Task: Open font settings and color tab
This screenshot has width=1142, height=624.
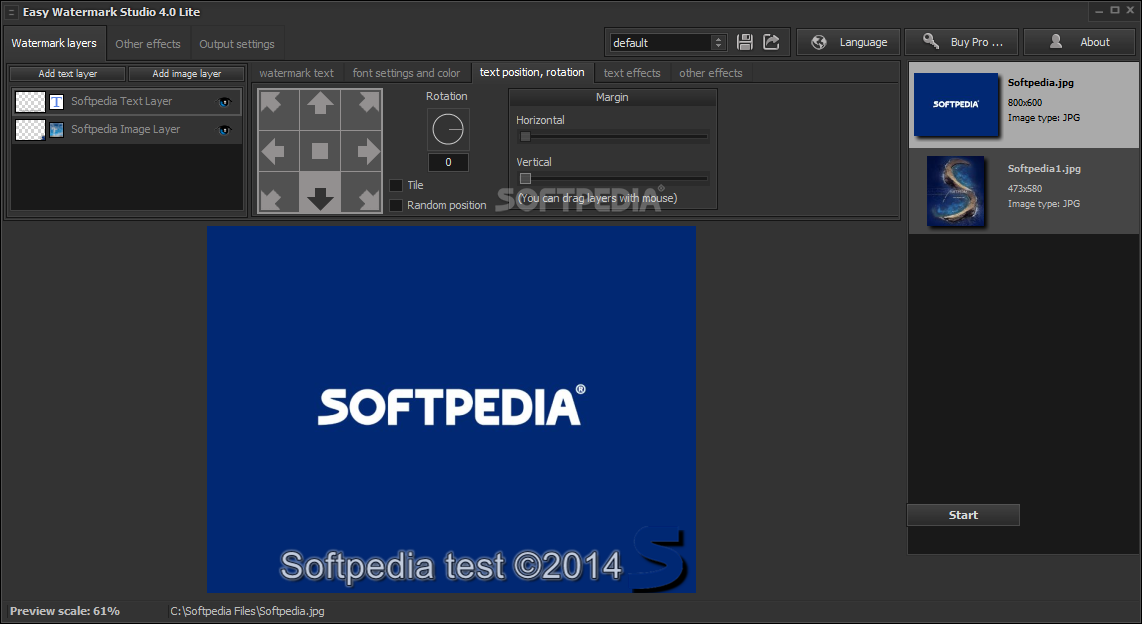Action: pyautogui.click(x=406, y=73)
